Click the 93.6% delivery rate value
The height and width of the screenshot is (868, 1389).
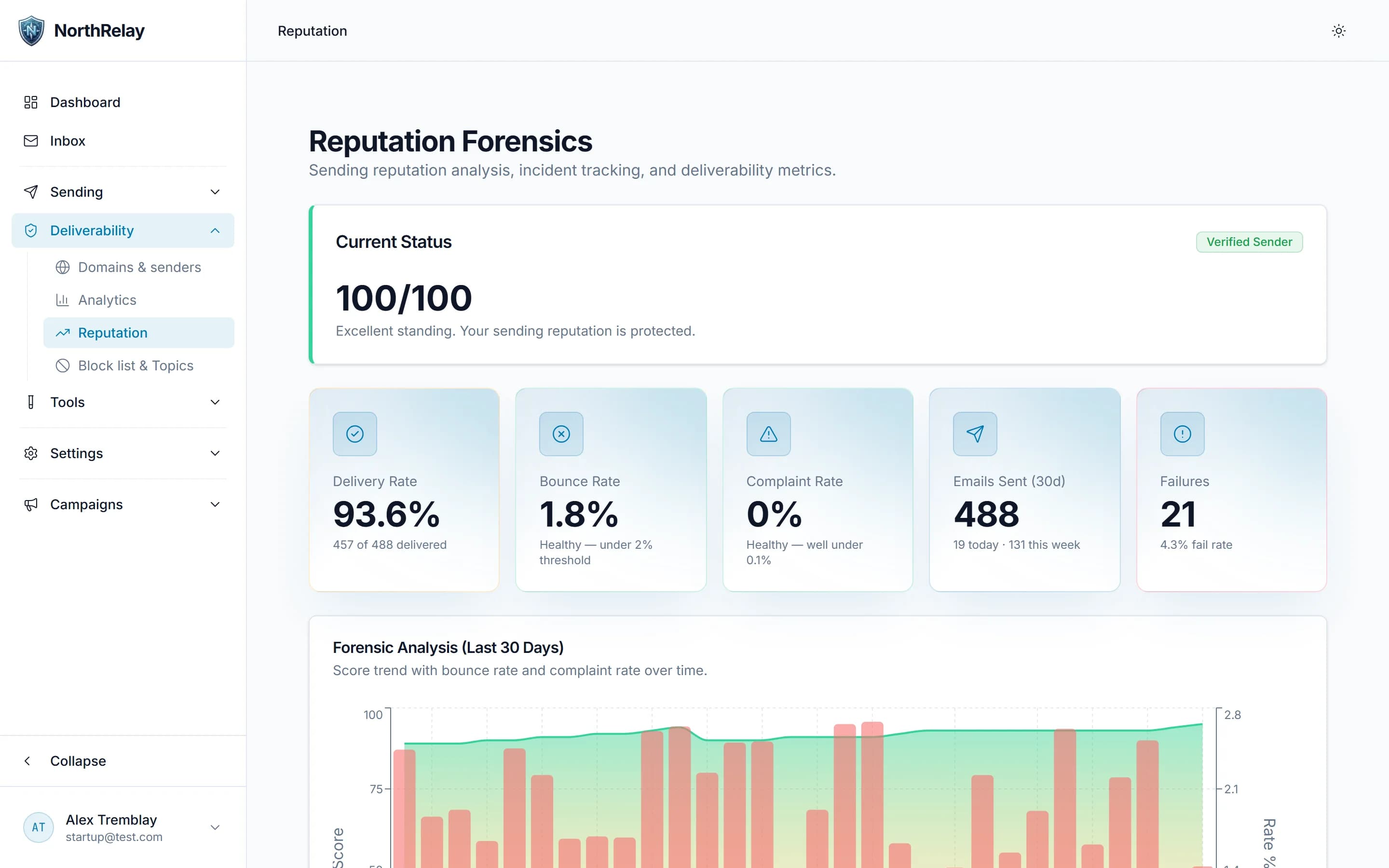pos(386,514)
